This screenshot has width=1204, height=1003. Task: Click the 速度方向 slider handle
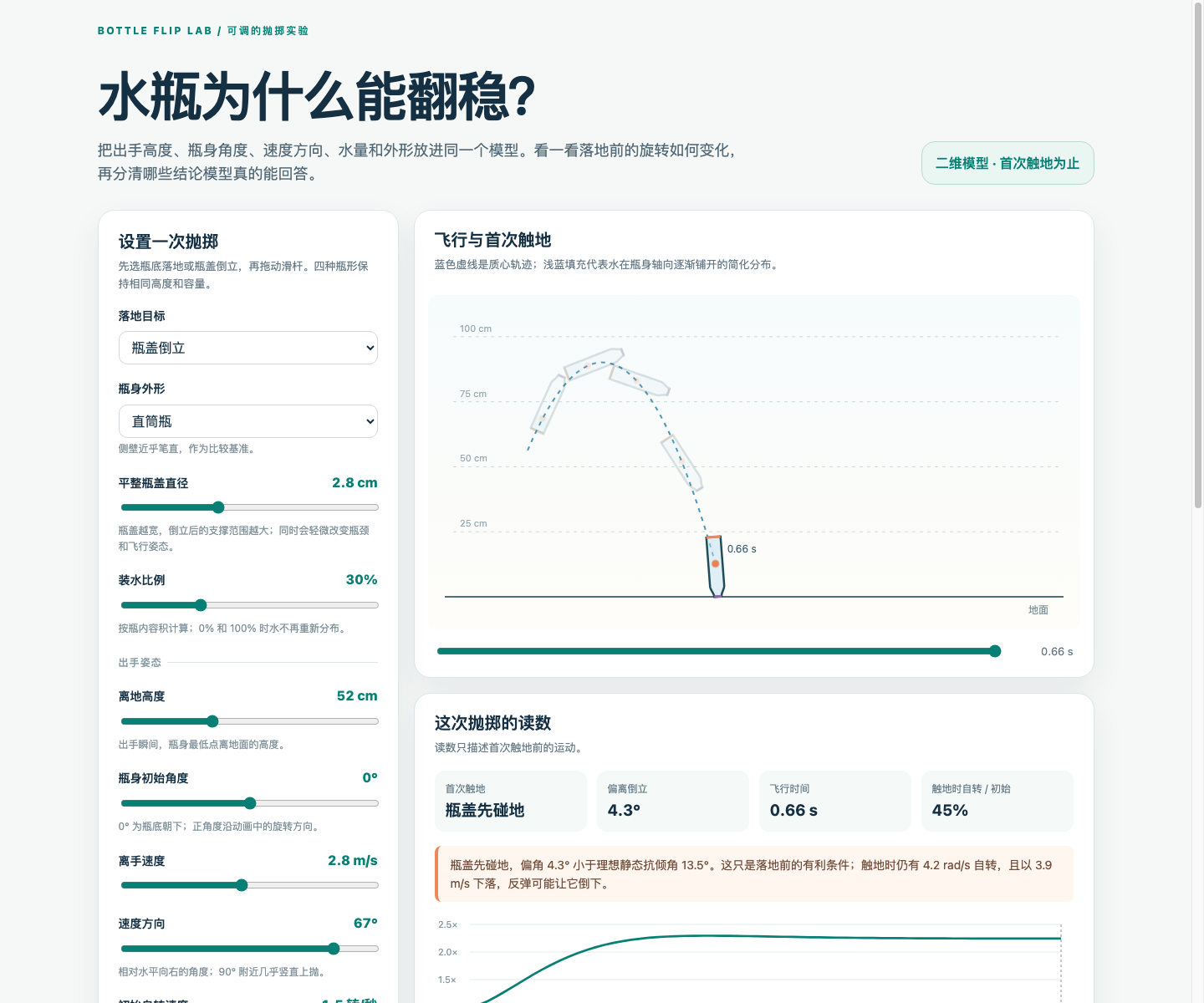point(334,949)
